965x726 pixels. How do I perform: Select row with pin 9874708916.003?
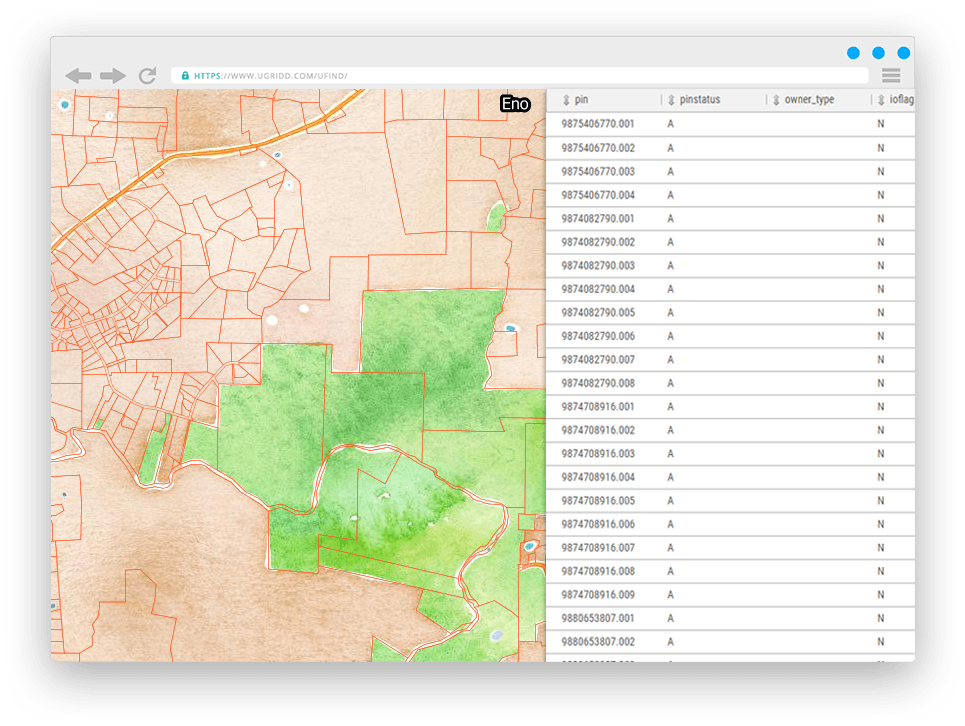[x=598, y=454]
